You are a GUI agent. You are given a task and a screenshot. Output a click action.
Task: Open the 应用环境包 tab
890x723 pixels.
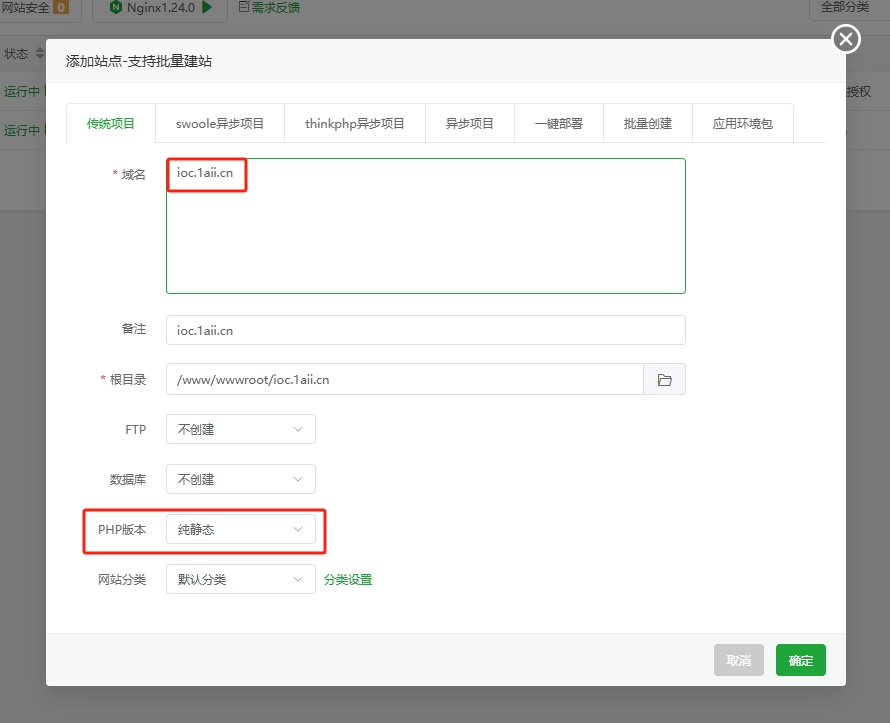tap(742, 122)
